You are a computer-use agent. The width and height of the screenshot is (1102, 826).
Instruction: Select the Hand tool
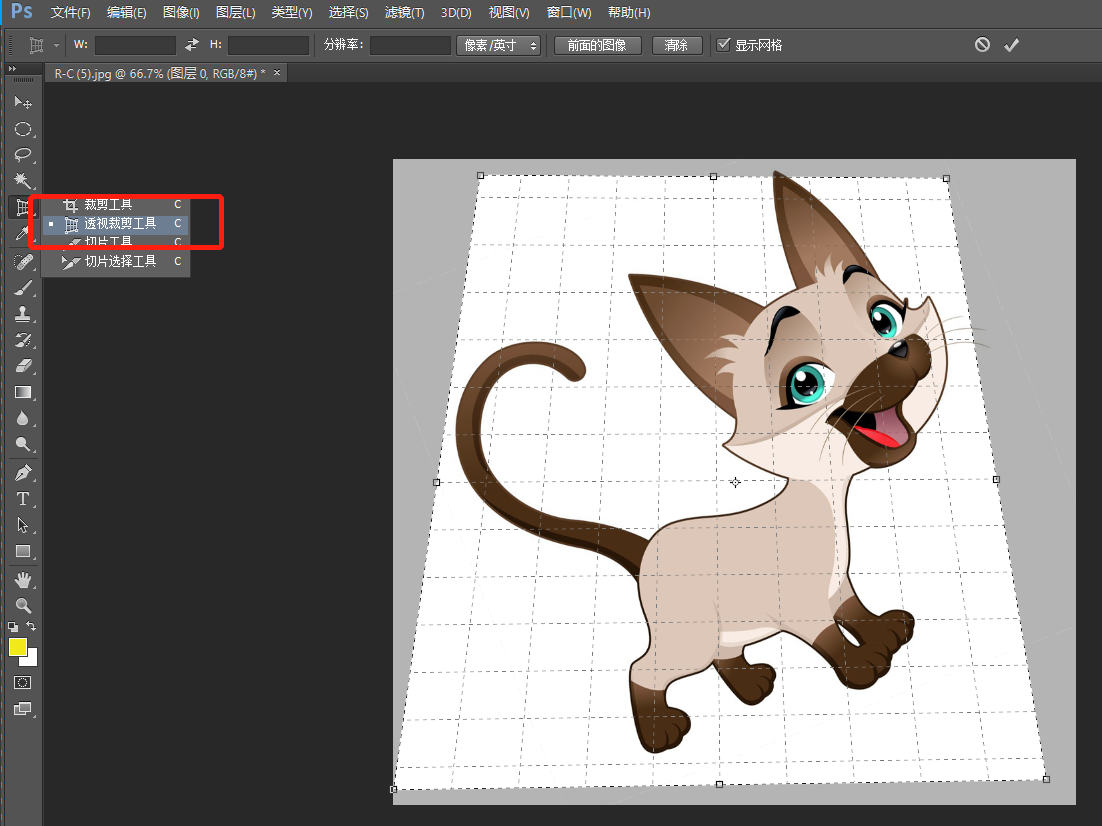22,580
